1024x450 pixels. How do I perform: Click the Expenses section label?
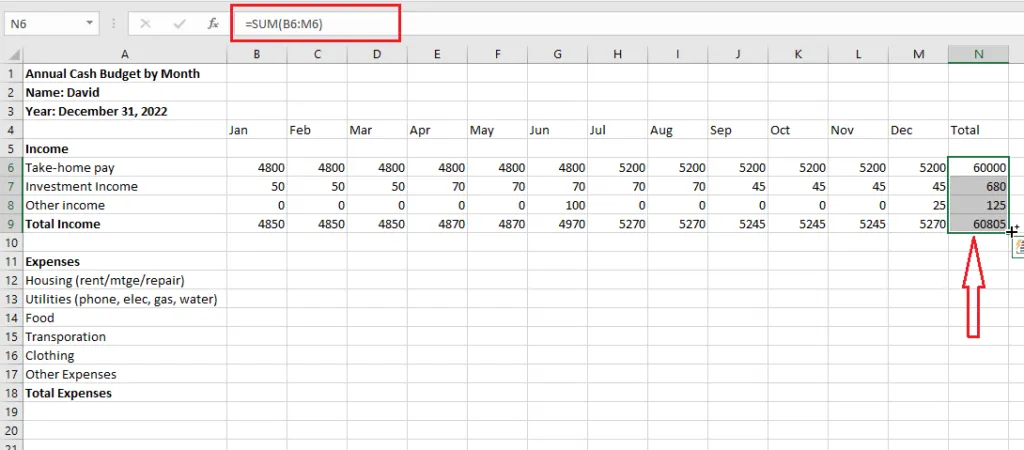(125, 262)
